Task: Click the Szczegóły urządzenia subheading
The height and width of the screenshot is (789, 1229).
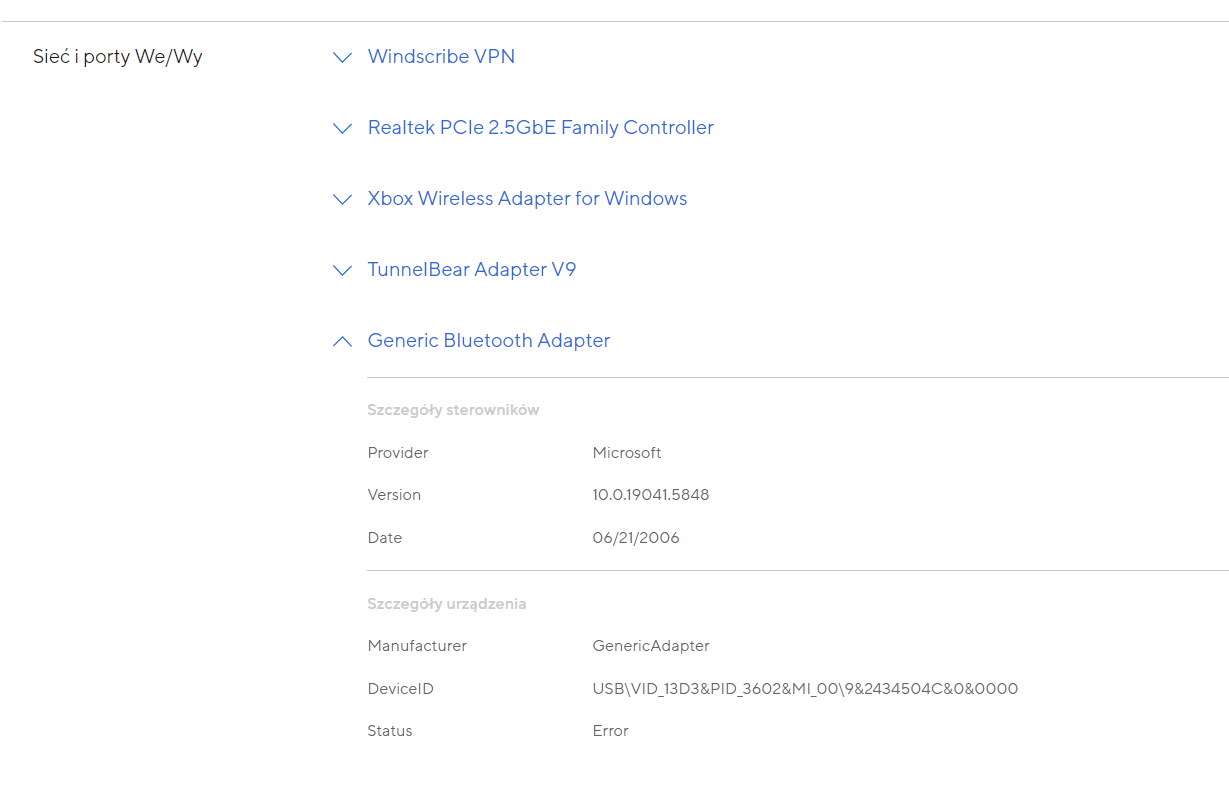Action: pos(446,604)
